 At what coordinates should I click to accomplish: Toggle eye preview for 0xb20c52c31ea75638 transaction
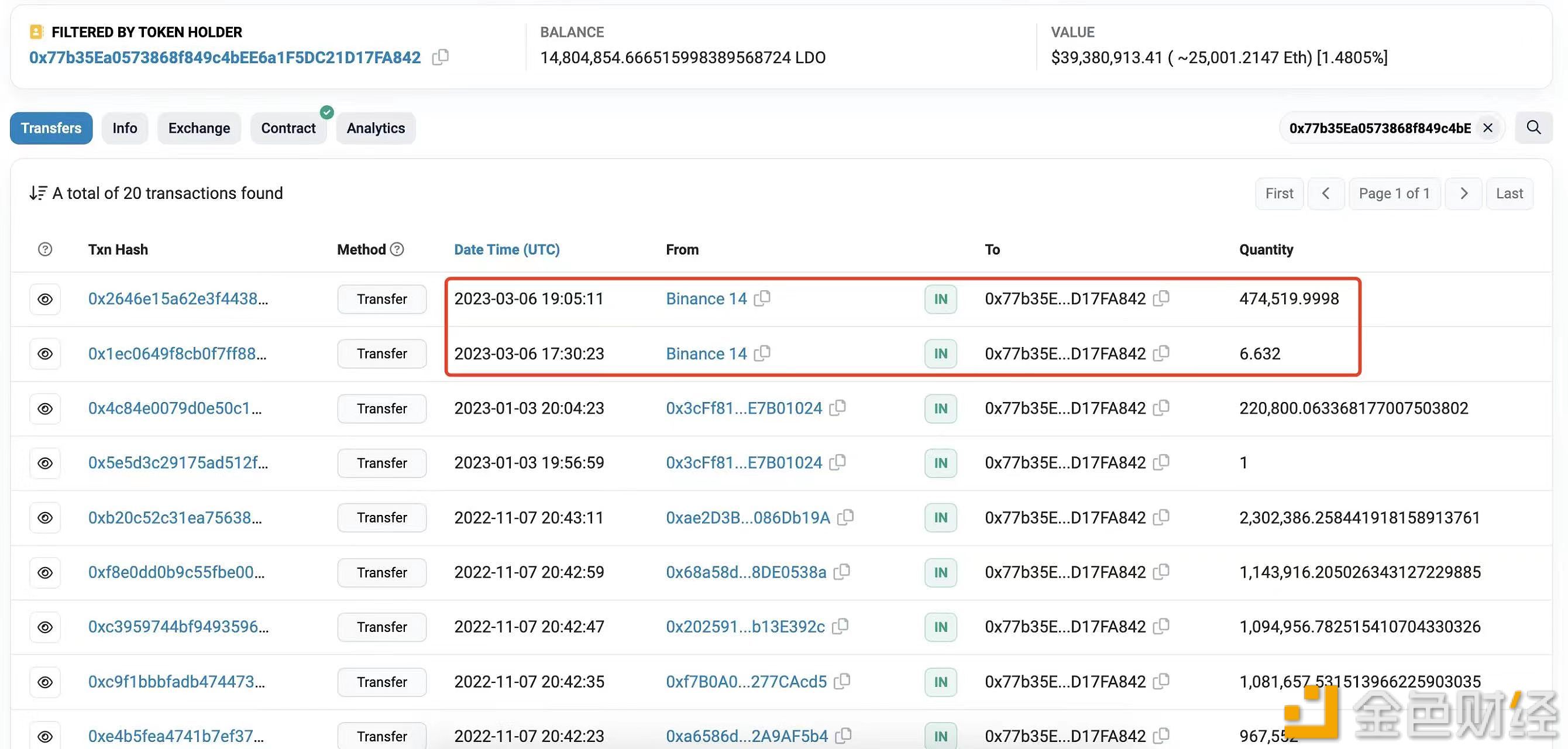tap(45, 518)
